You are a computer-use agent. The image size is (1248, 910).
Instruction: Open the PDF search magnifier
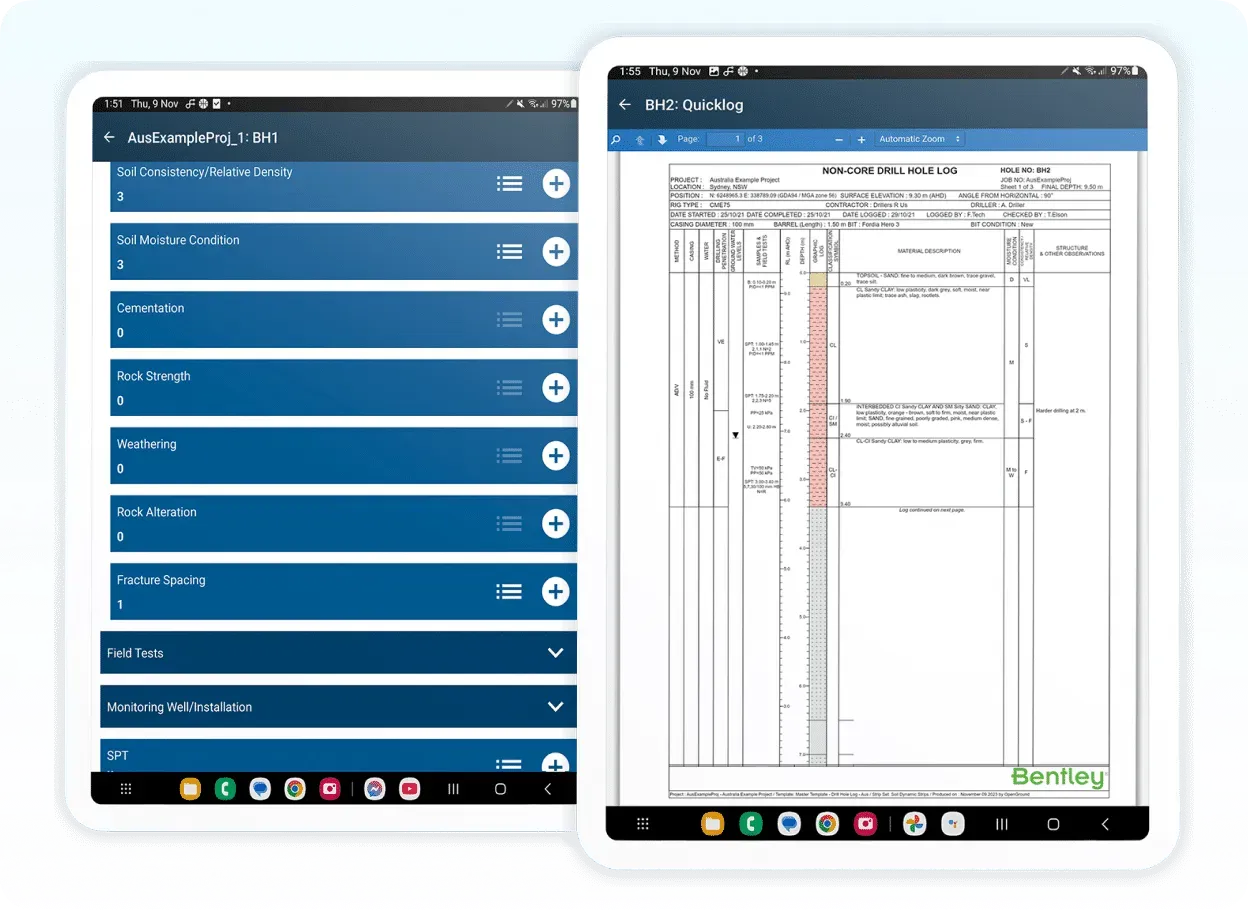pos(616,140)
